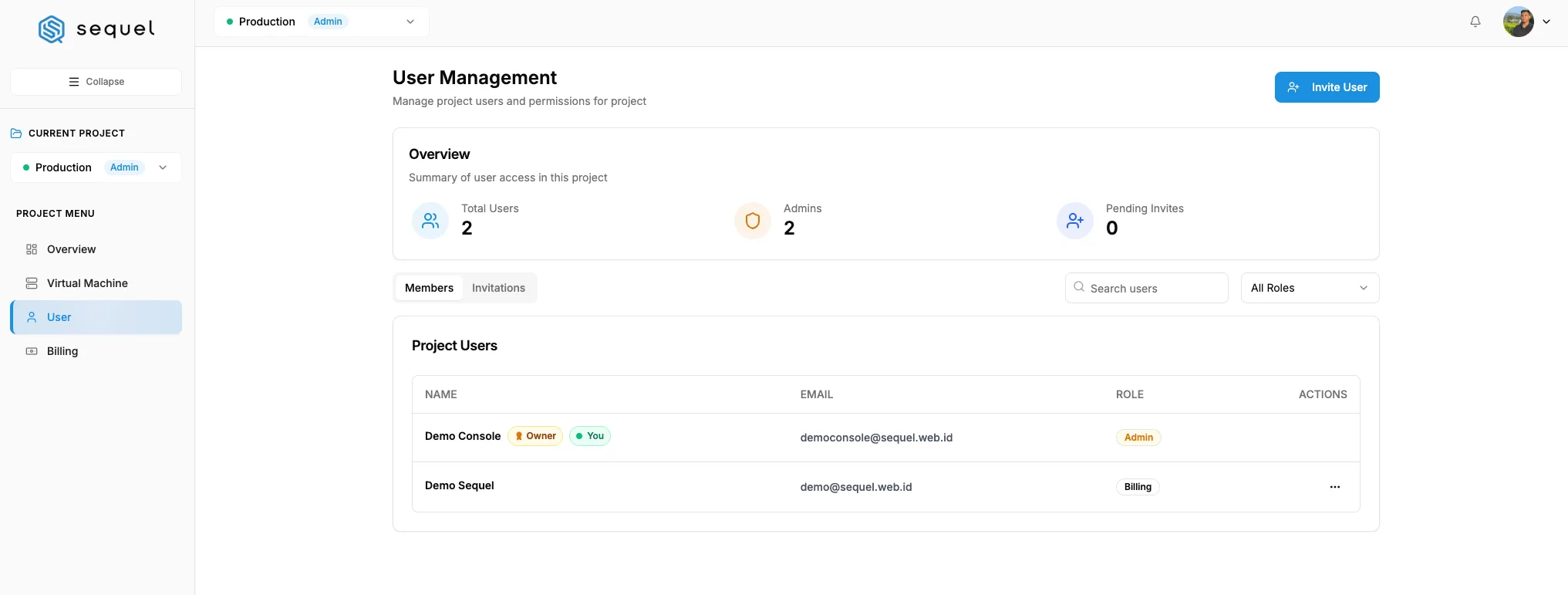Screen dimensions: 1568x595
Task: Switch to the Members tab
Action: 429,288
